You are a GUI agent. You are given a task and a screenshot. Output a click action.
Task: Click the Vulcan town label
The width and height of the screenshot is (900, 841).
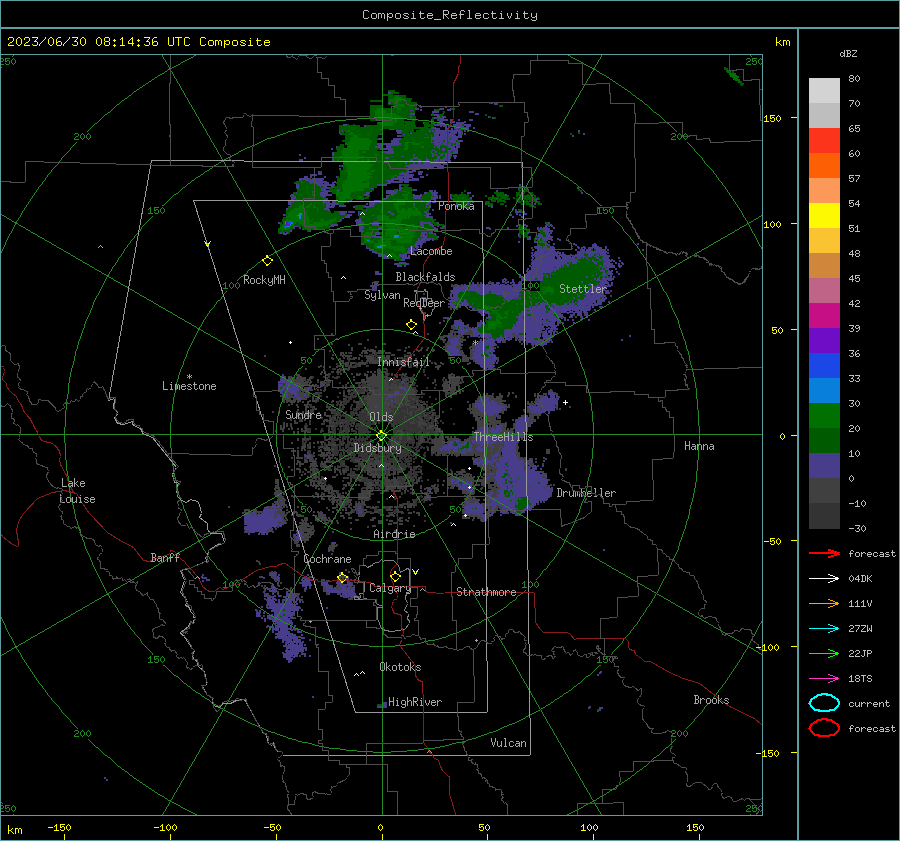[508, 743]
